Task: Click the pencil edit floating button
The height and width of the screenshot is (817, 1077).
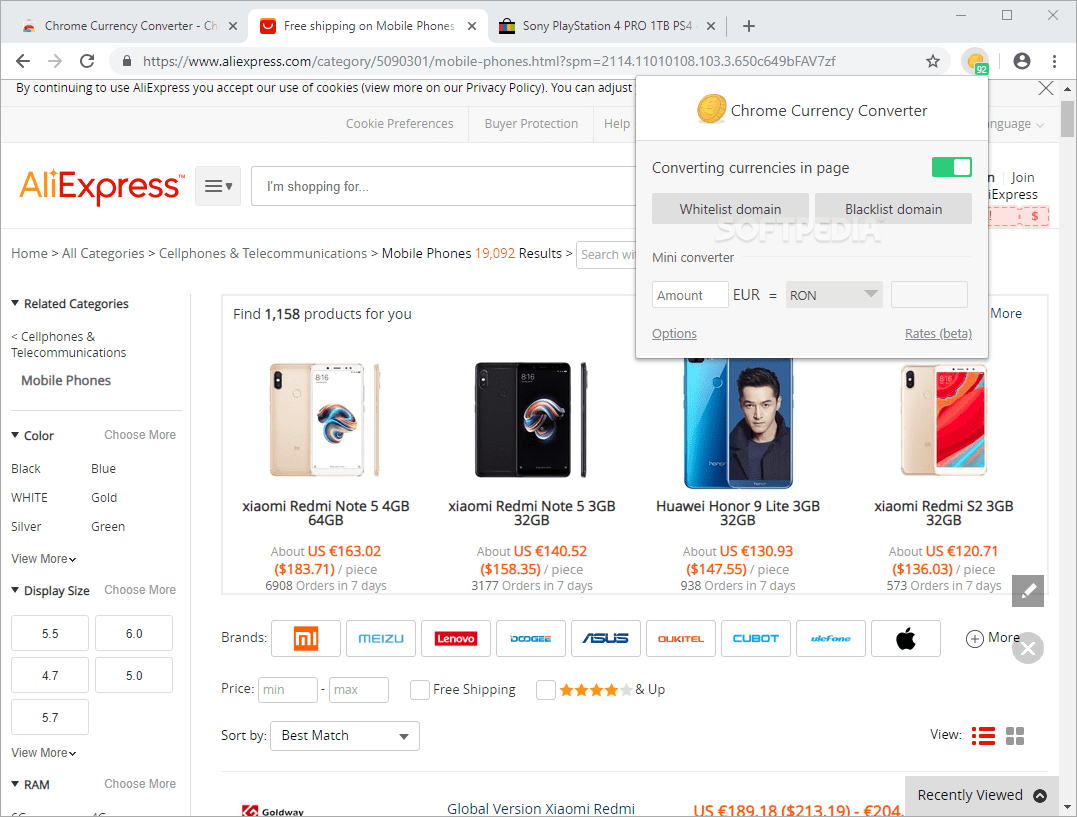Action: pos(1028,591)
